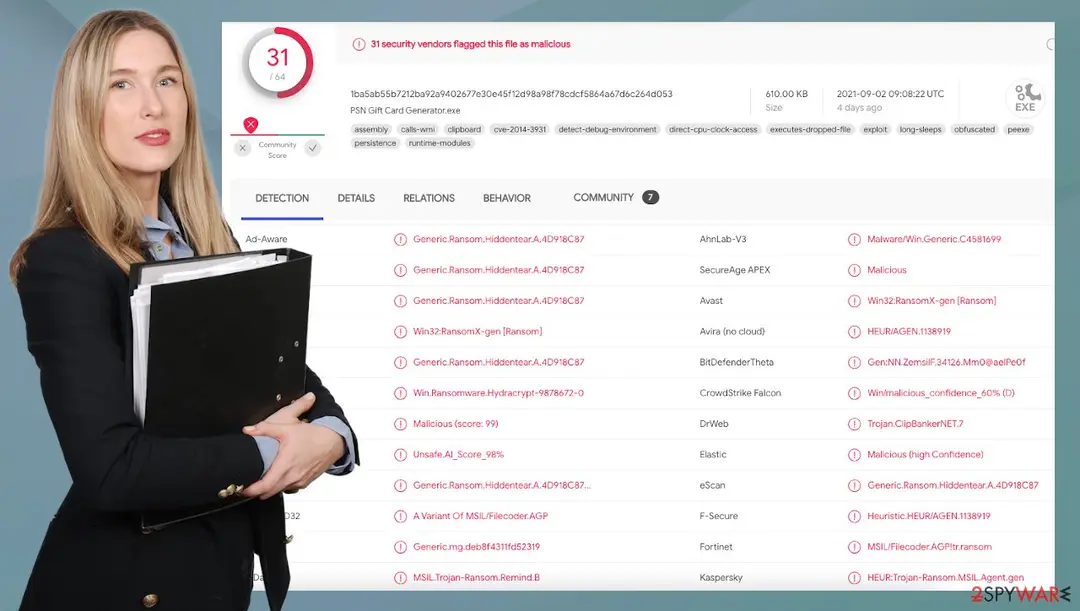Viewport: 1080px width, 611px height.
Task: Click alert icon in DrWeb row
Action: tap(854, 424)
